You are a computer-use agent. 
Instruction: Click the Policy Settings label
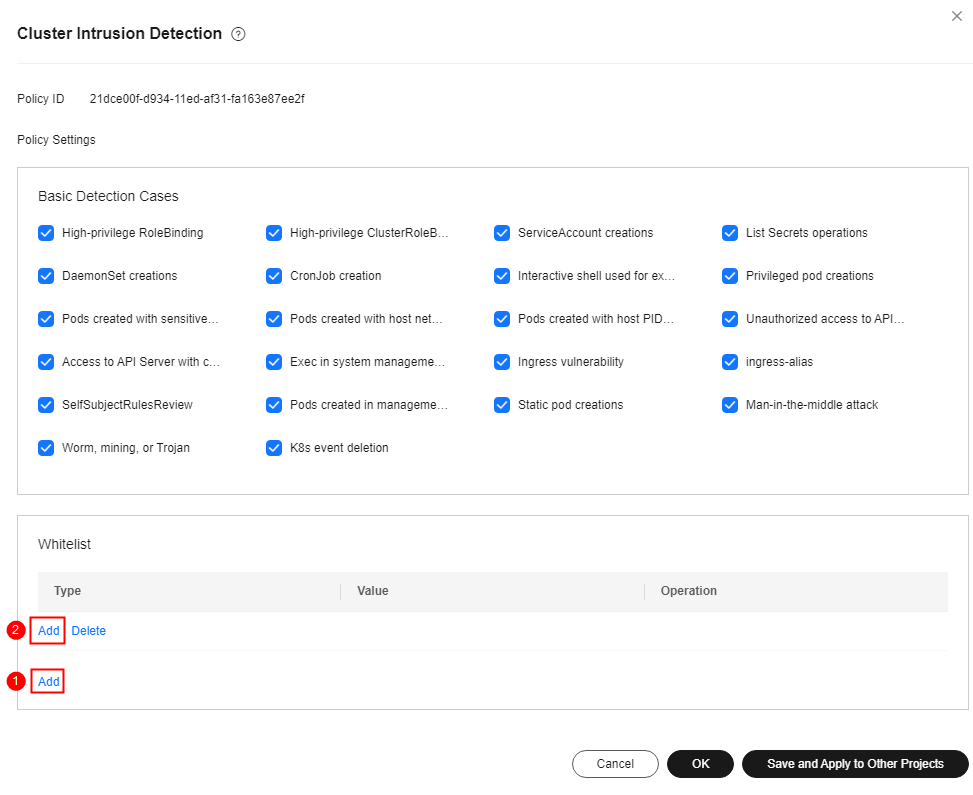pyautogui.click(x=56, y=140)
